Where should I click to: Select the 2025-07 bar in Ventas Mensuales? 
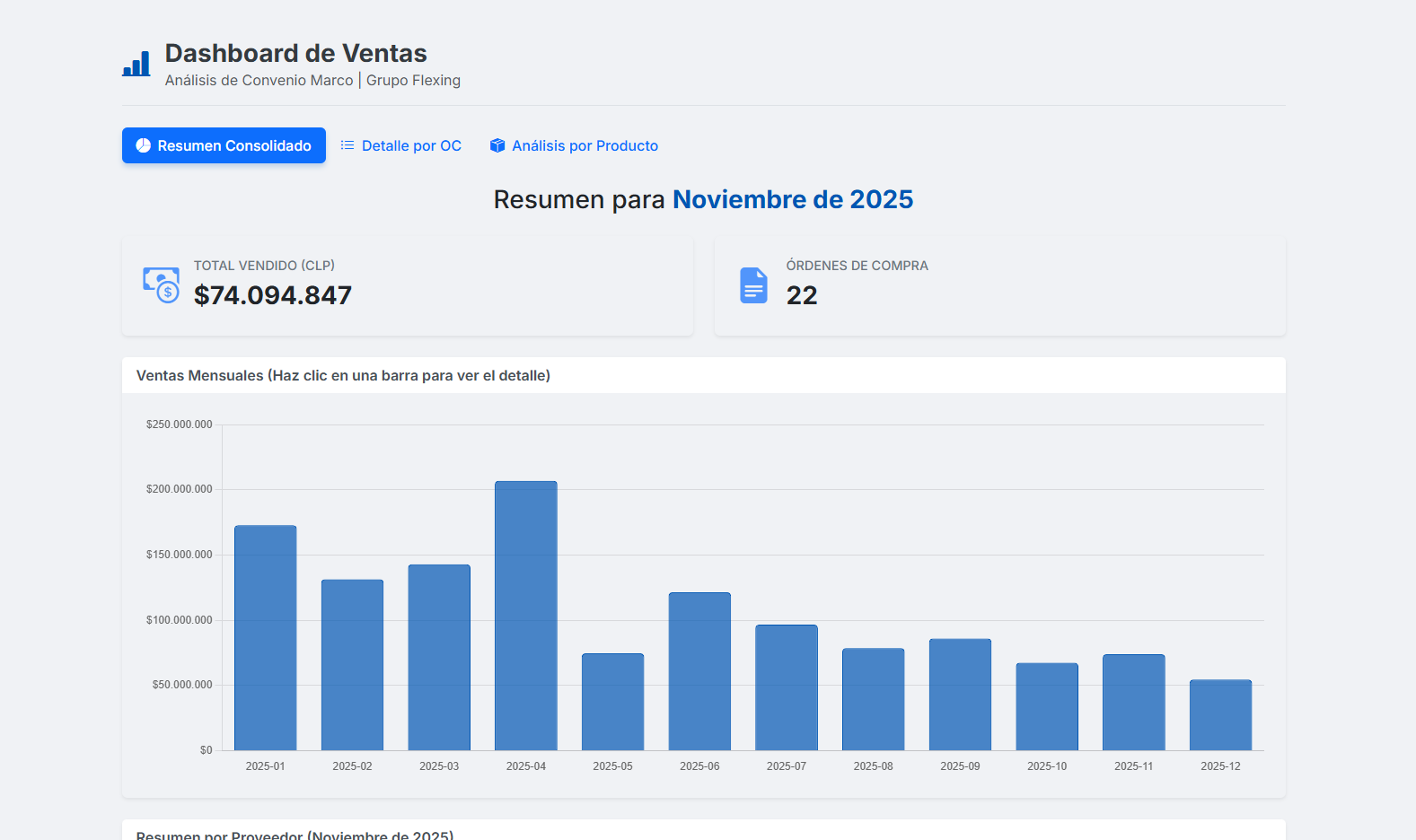click(x=787, y=687)
